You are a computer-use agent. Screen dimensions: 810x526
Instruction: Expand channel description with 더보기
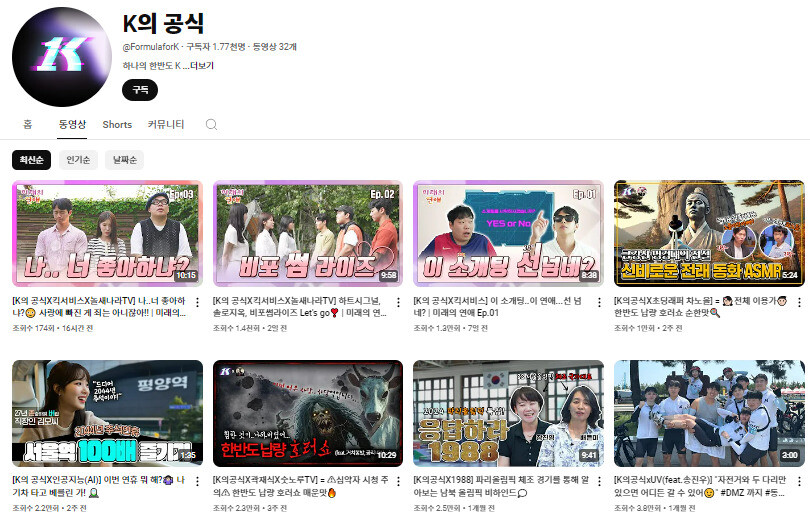(x=202, y=66)
